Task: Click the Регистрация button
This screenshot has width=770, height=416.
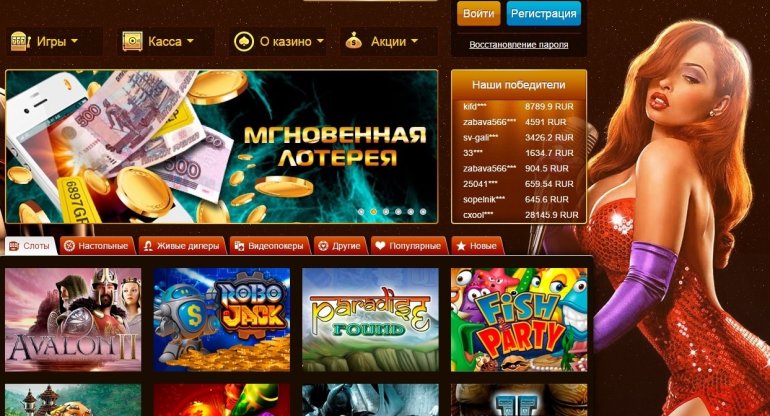Action: click(x=544, y=13)
